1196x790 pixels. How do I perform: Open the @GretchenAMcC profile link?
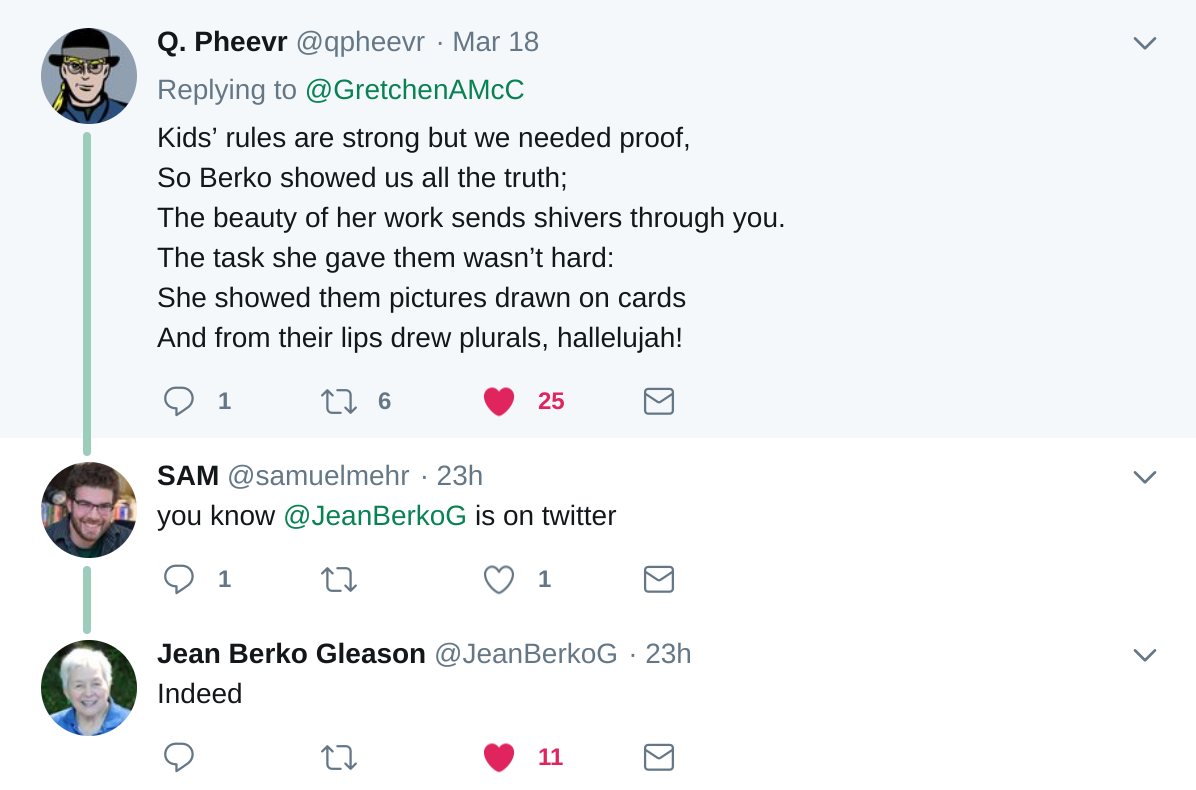414,90
